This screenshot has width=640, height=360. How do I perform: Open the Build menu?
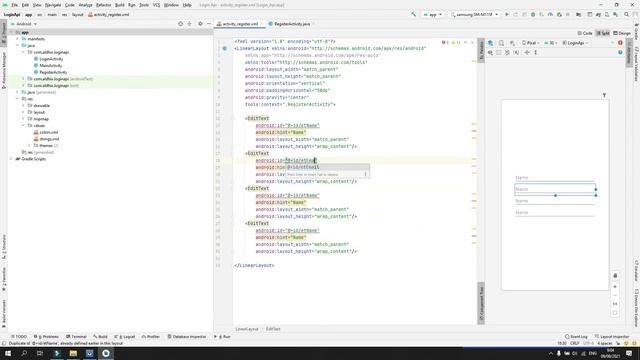pyautogui.click(x=120, y=5)
